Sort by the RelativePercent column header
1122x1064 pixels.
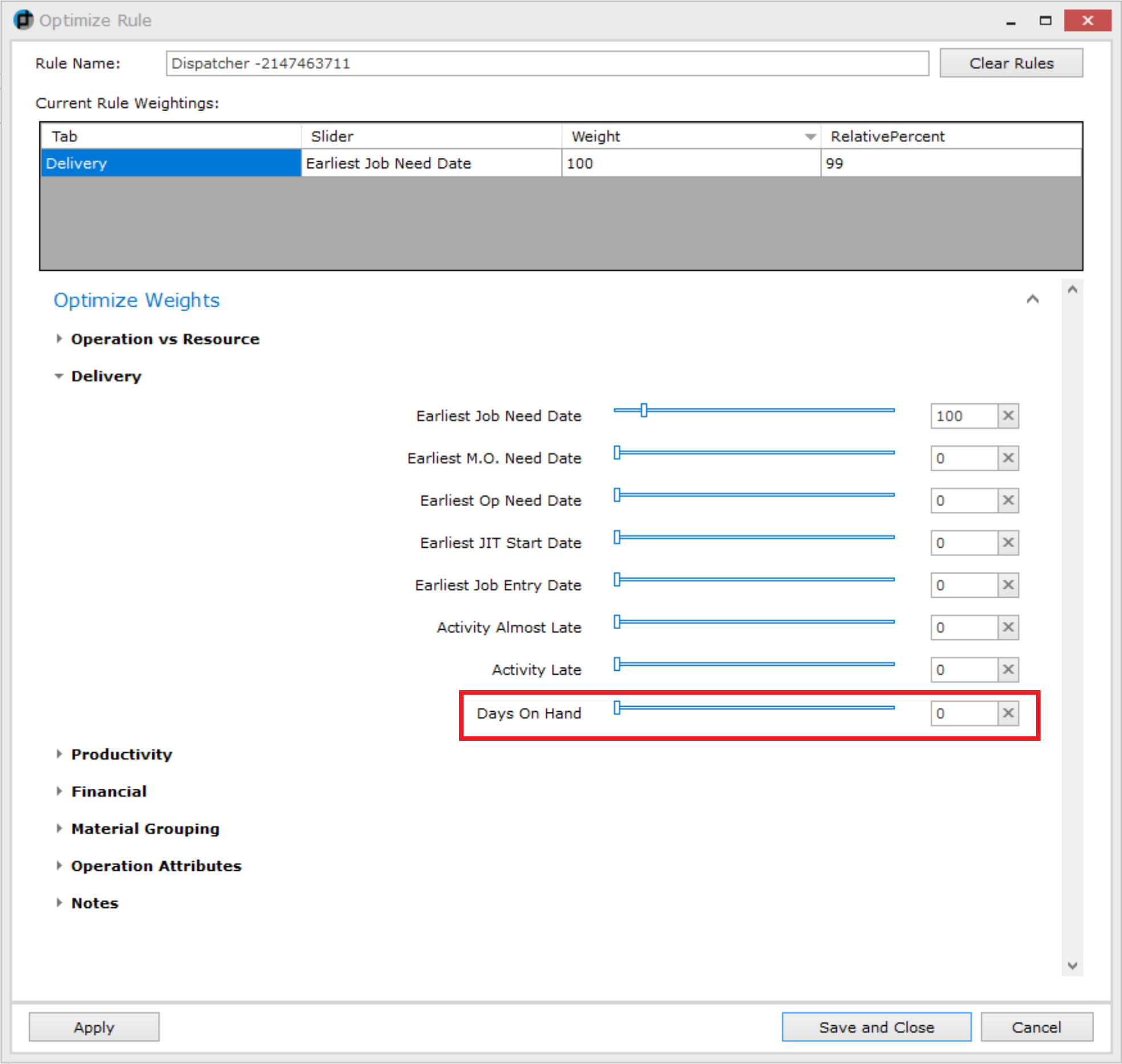951,136
